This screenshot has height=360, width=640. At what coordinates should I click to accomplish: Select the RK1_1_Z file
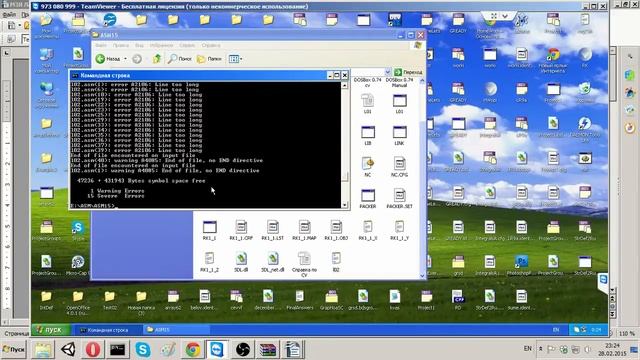(209, 262)
